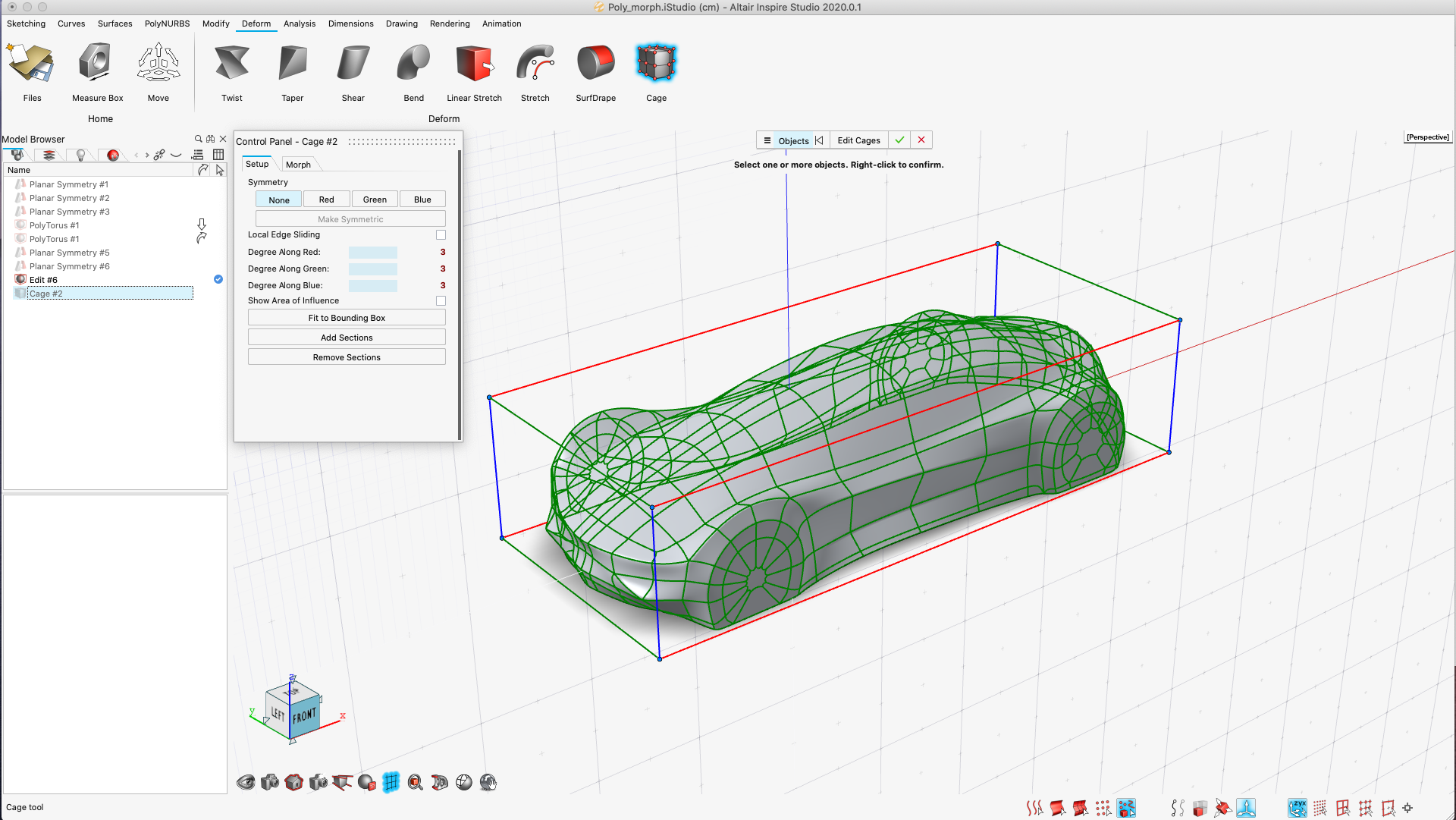1456x820 pixels.
Task: Select Planar Symmetry #3 in the tree
Action: pyautogui.click(x=69, y=212)
